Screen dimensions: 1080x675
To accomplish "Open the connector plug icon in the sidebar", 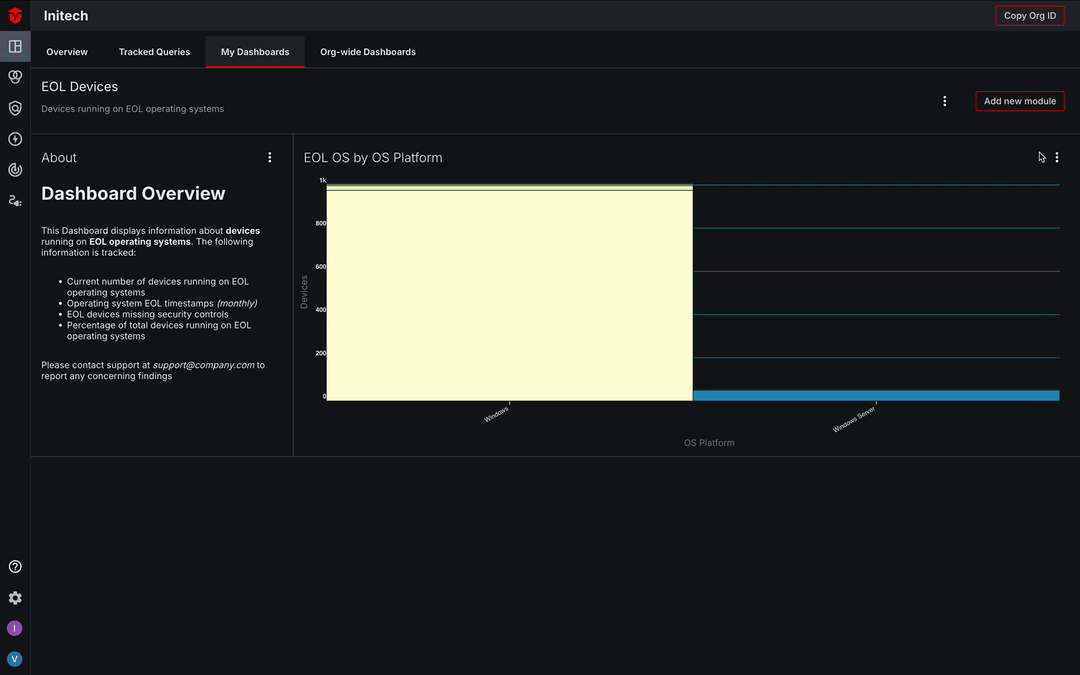I will [15, 200].
